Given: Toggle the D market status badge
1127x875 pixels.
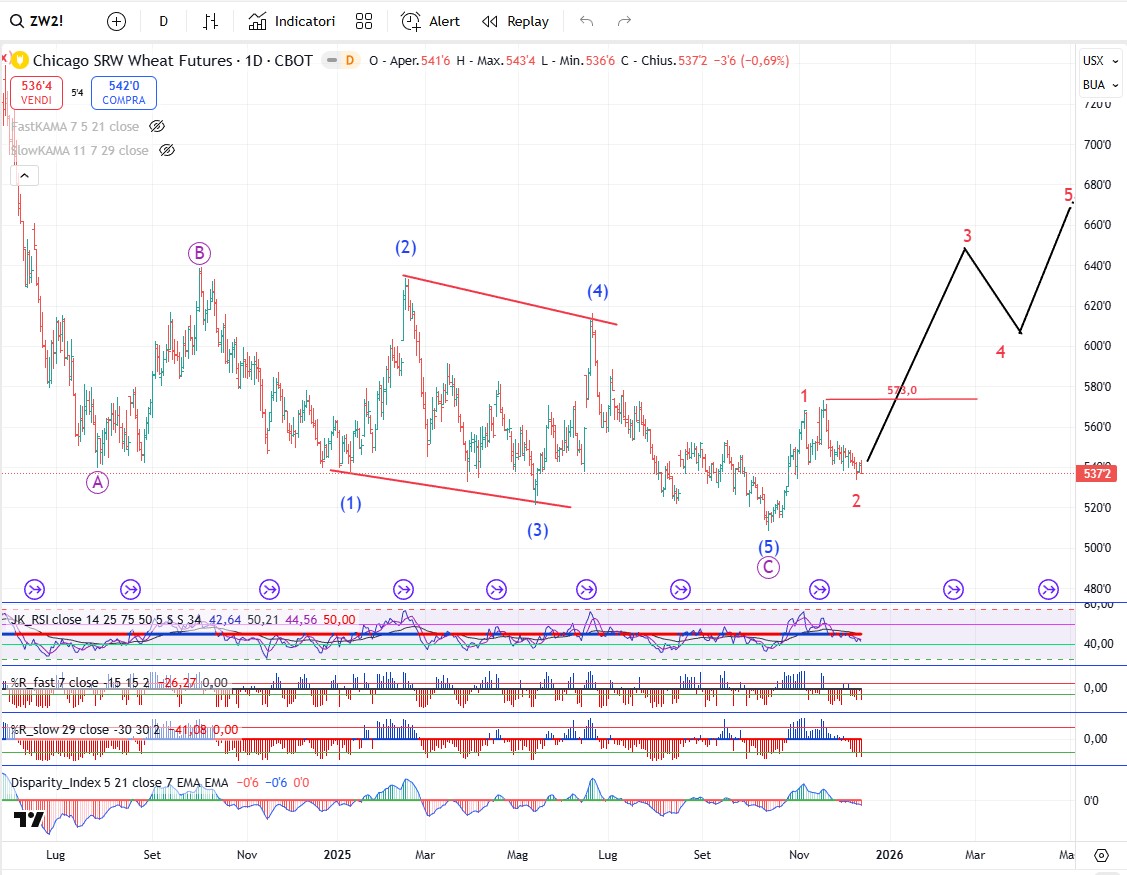Looking at the screenshot, I should [x=349, y=60].
